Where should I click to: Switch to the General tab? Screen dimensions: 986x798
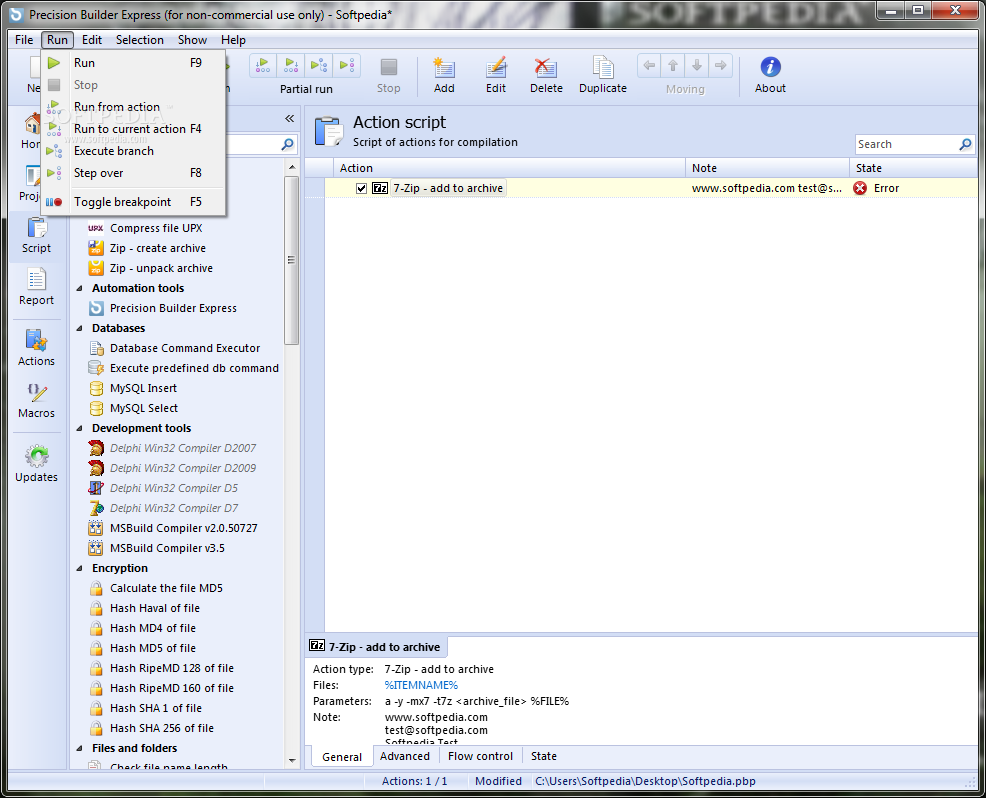click(x=341, y=756)
